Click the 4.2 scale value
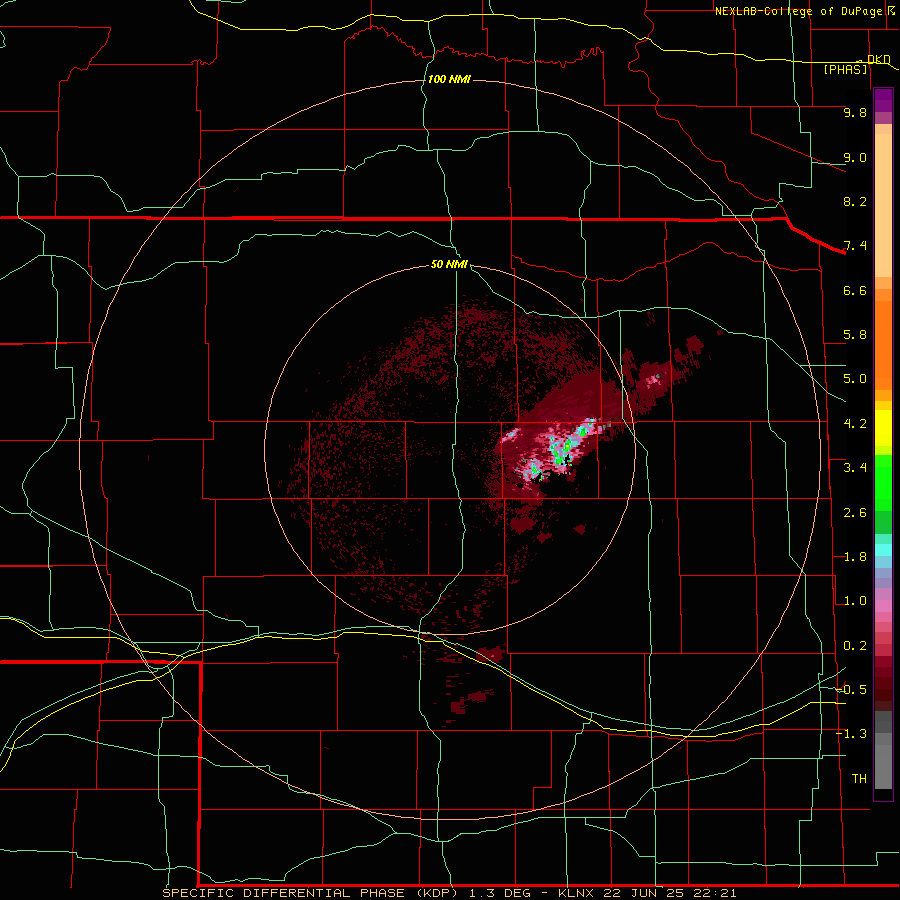The height and width of the screenshot is (900, 900). tap(855, 424)
